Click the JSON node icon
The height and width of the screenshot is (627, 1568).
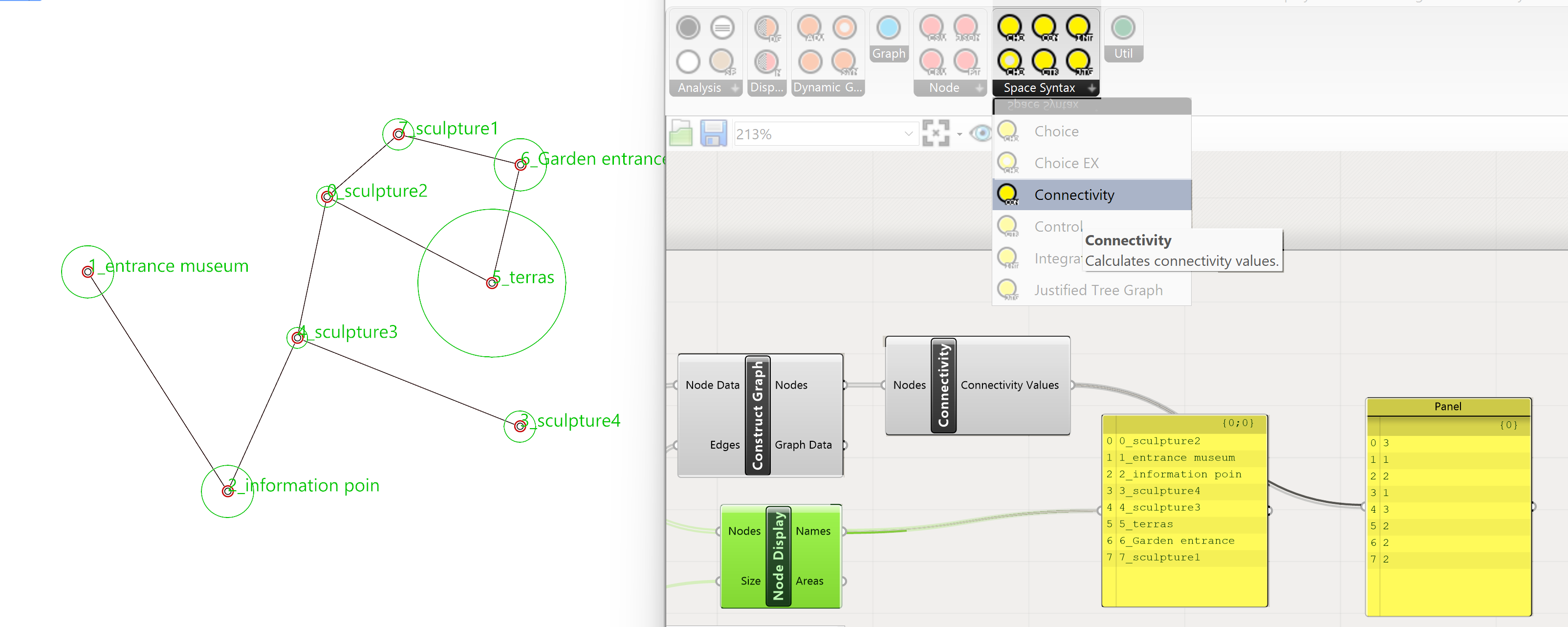click(x=966, y=27)
